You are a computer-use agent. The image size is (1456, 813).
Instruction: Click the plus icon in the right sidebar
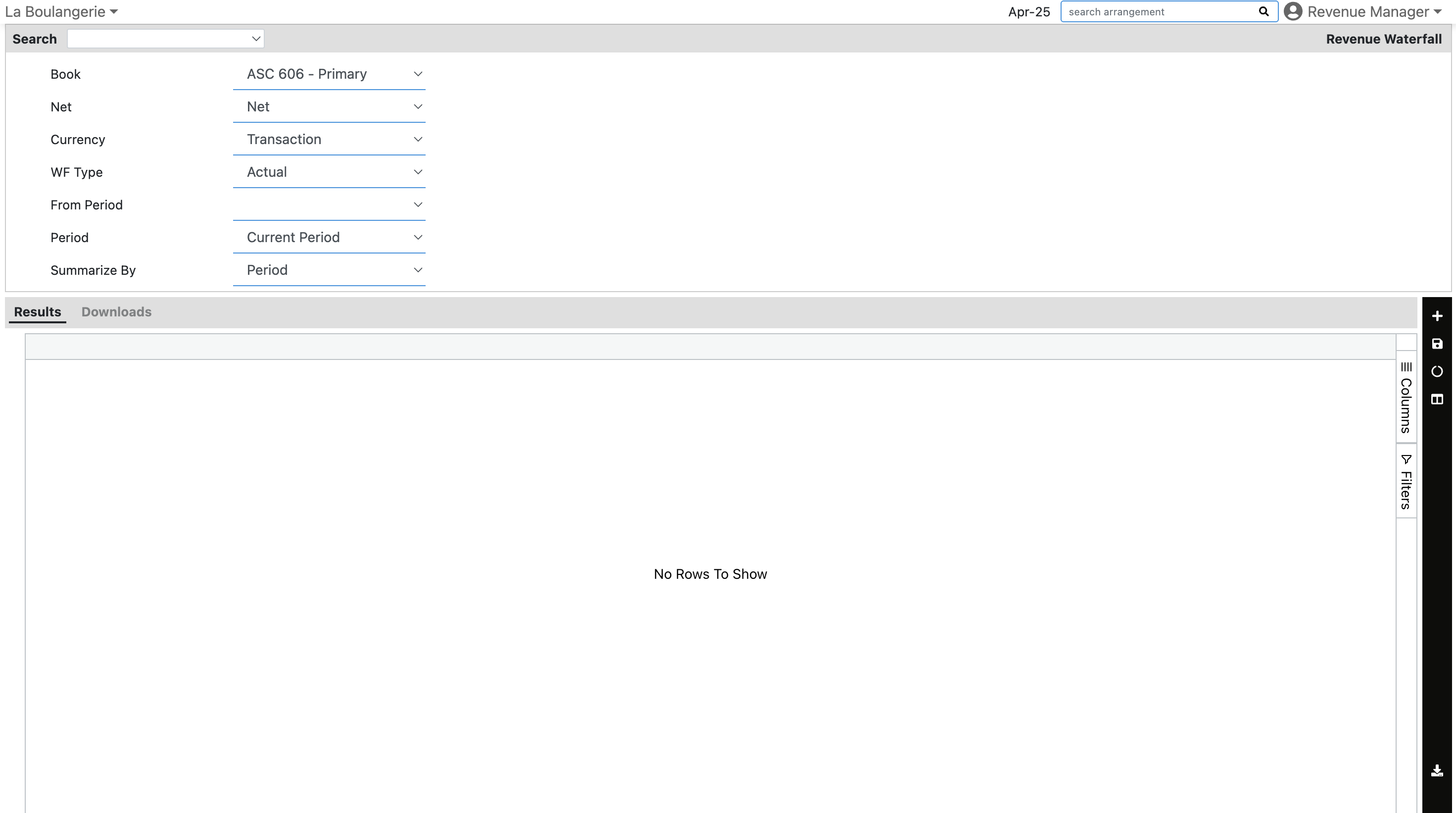click(x=1436, y=316)
